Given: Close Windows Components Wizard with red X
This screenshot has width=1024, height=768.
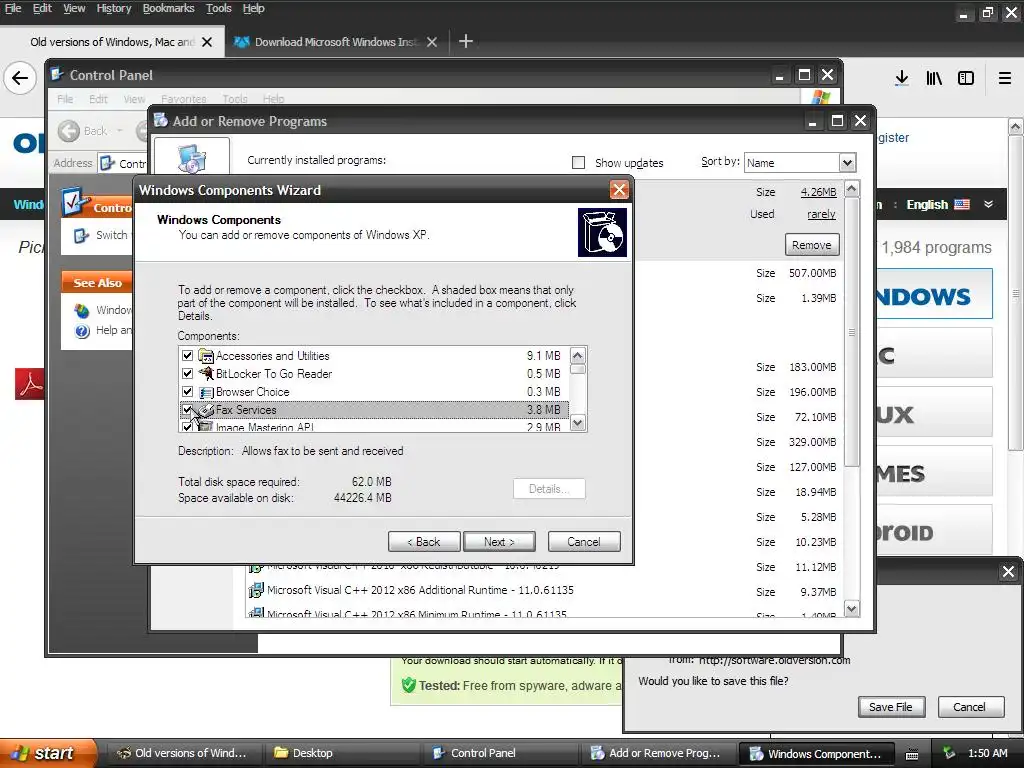Looking at the screenshot, I should (x=619, y=190).
